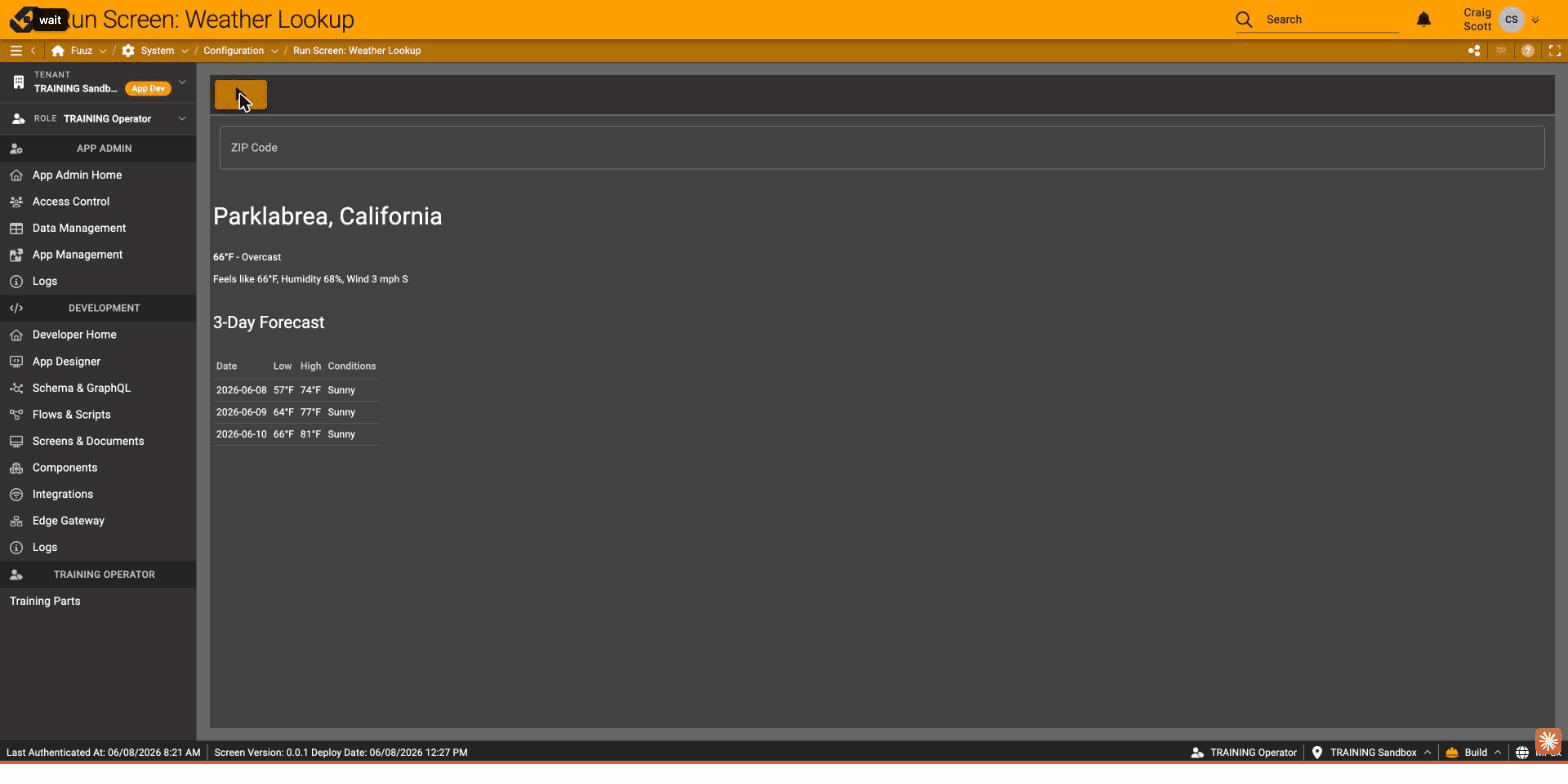Viewport: 1568px width, 784px height.
Task: Collapse sidebar with back chevron
Action: point(33,51)
